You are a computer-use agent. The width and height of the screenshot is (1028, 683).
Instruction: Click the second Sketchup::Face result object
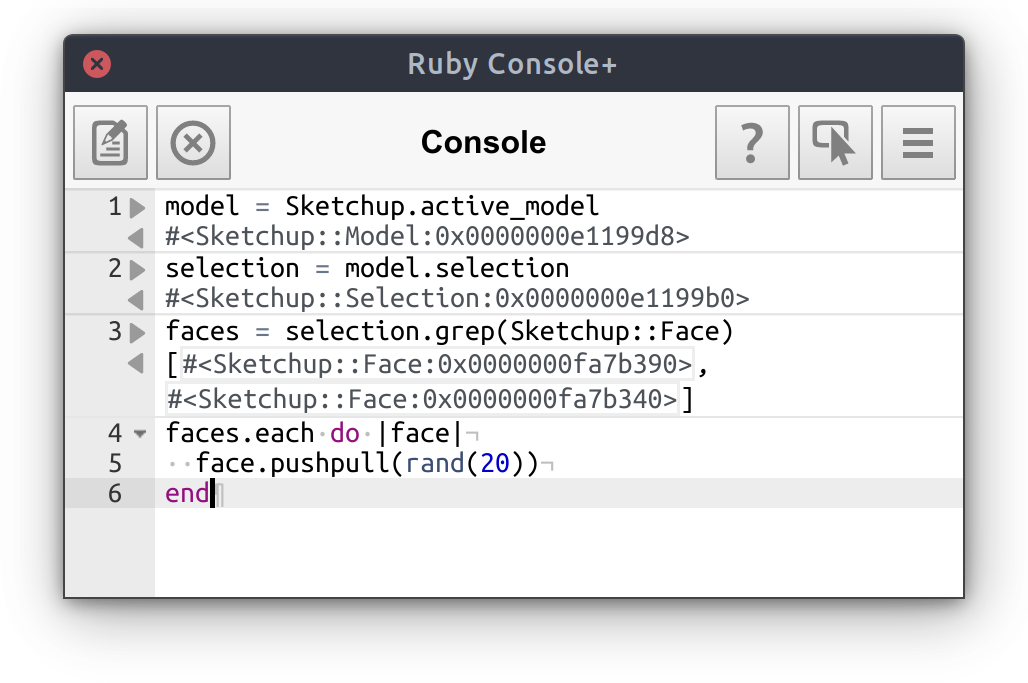pos(423,399)
